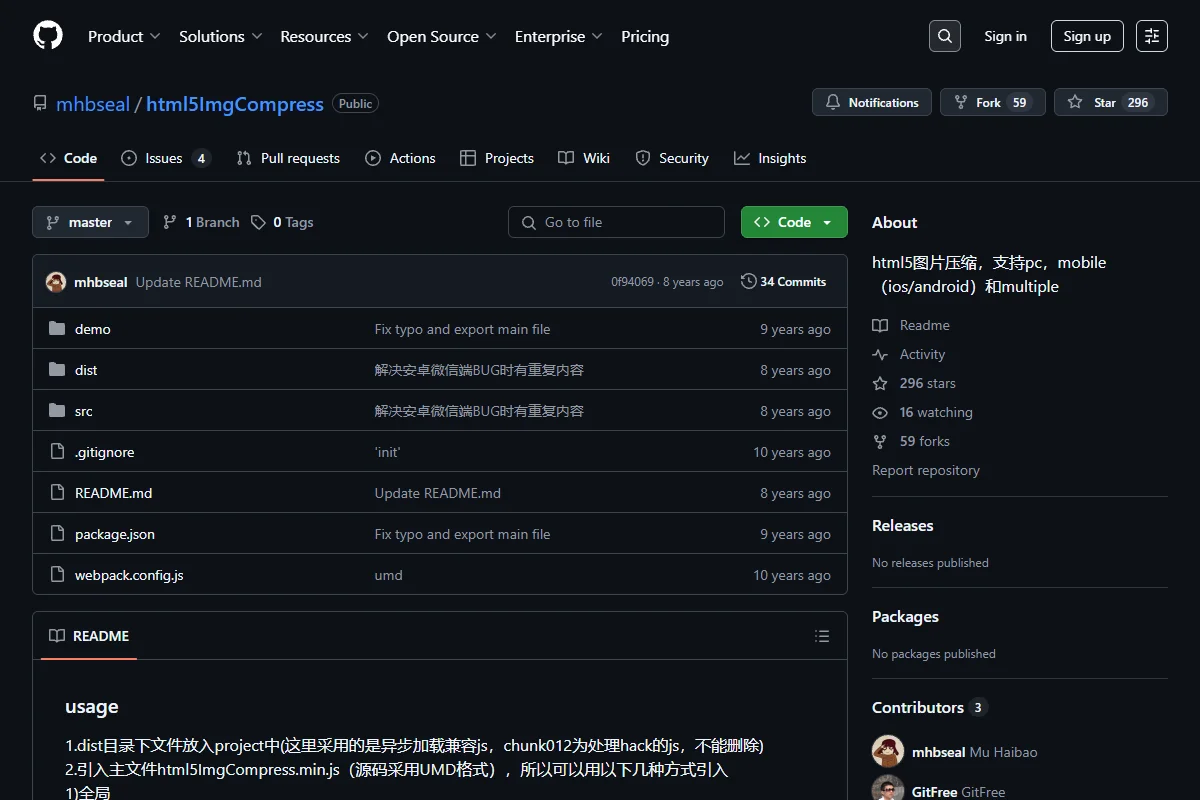Click Report repository link
Image resolution: width=1200 pixels, height=800 pixels.
tap(926, 470)
